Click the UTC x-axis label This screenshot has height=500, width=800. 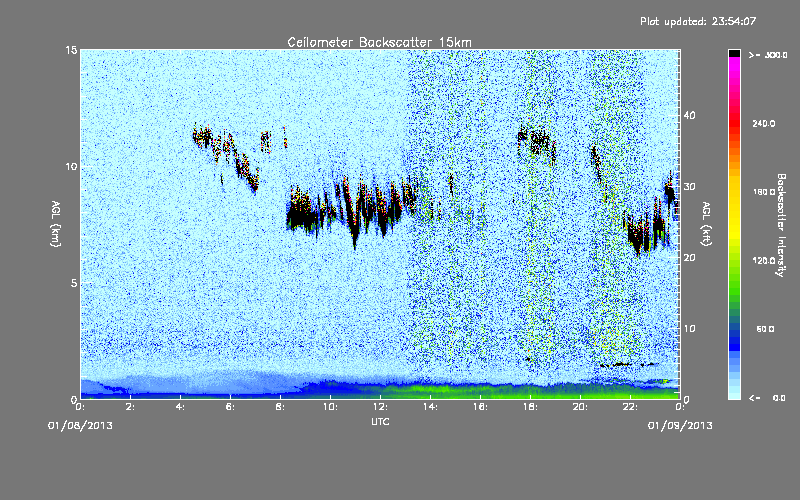click(380, 421)
